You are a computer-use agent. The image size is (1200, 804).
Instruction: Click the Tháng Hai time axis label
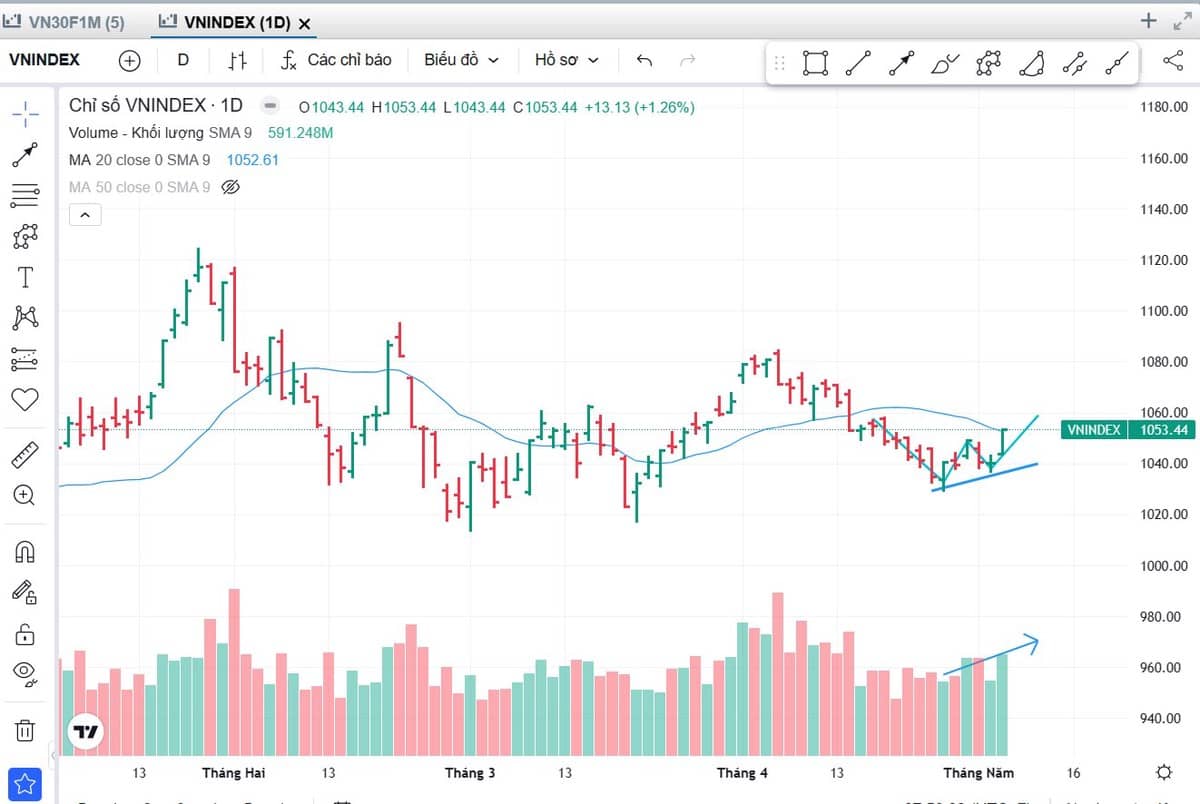234,773
